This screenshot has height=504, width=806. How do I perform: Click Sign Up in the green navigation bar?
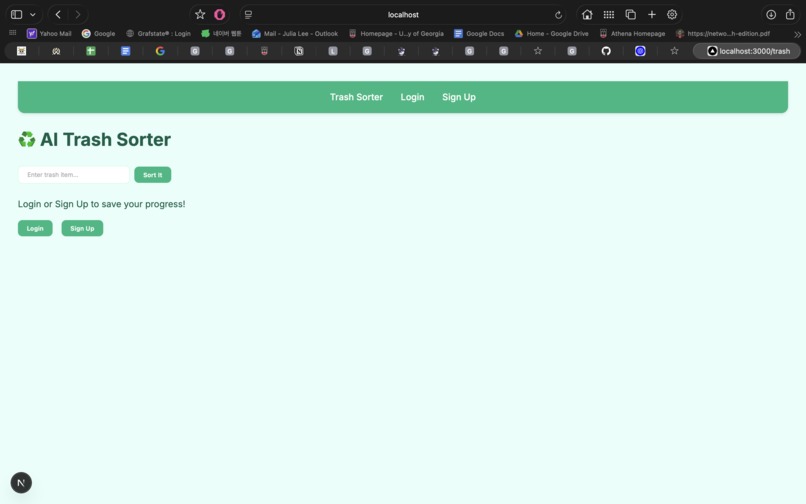pos(459,97)
